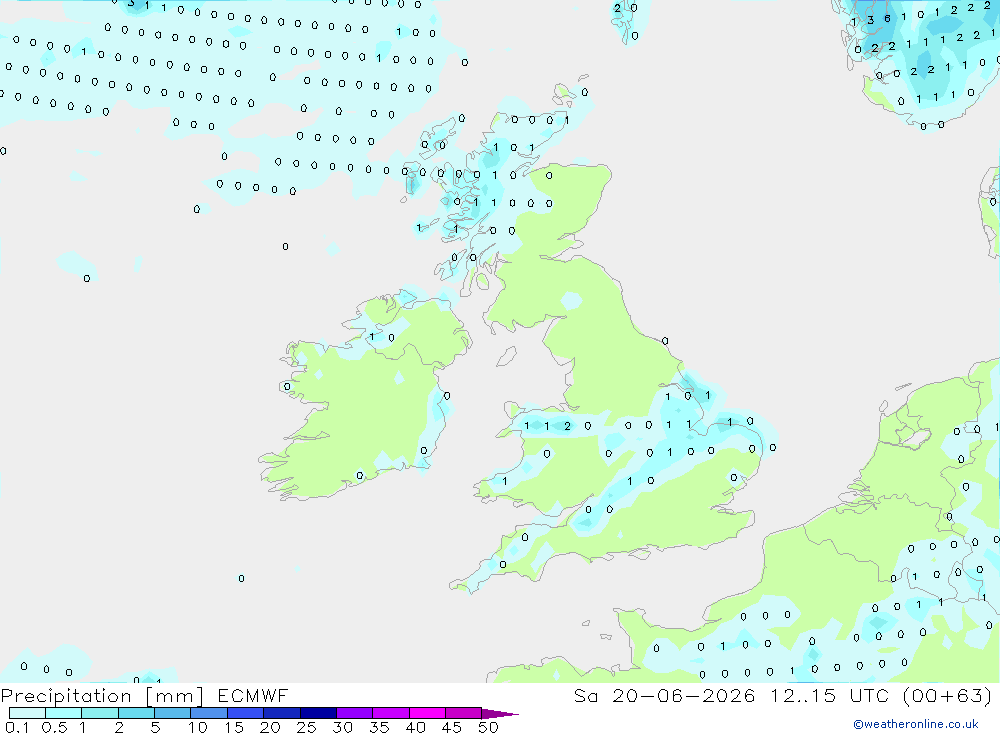Click the 6 mm value over Norway
This screenshot has height=733, width=1000.
(887, 19)
